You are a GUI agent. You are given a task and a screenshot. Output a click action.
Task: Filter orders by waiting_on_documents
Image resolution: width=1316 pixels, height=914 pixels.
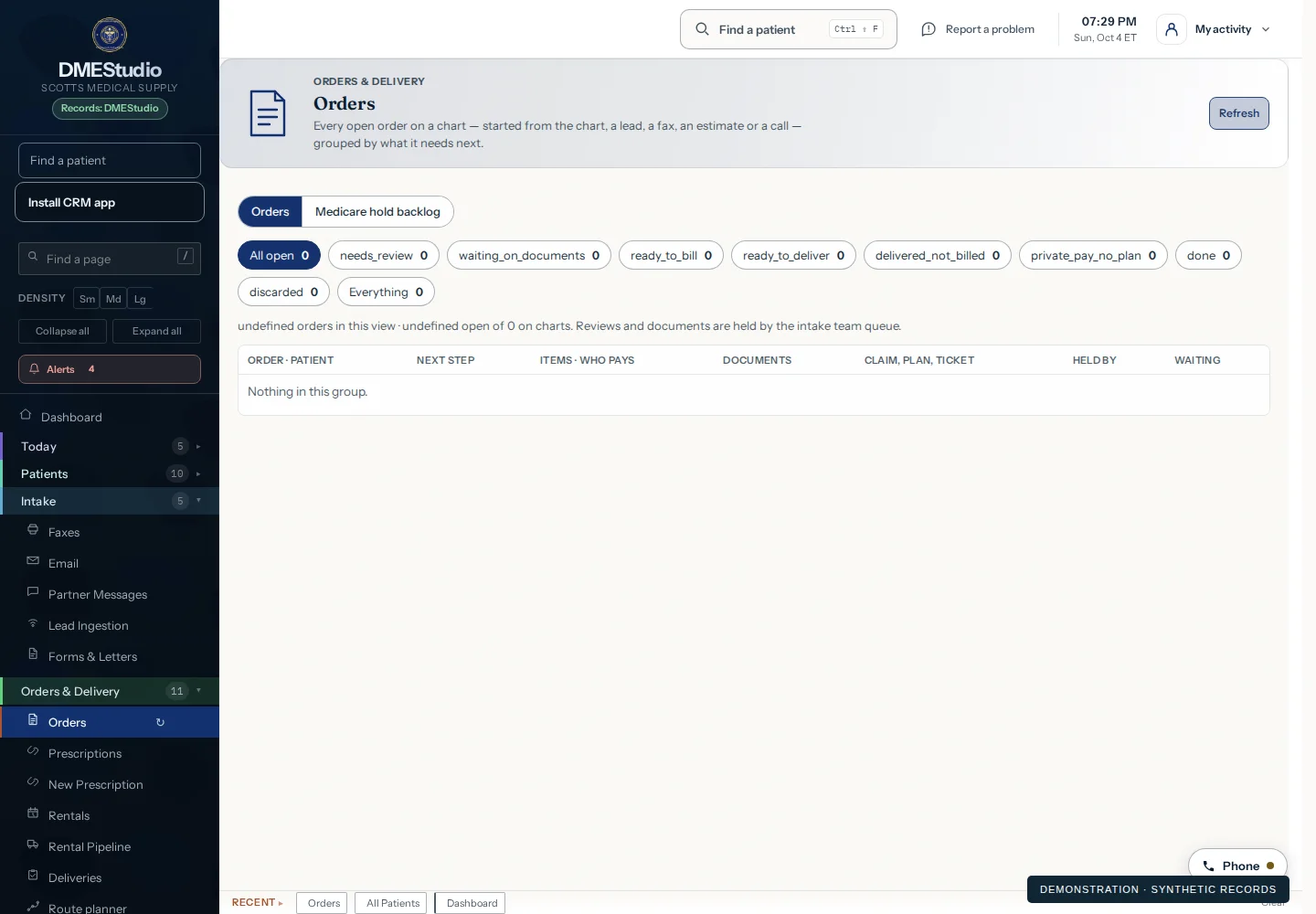tap(529, 256)
